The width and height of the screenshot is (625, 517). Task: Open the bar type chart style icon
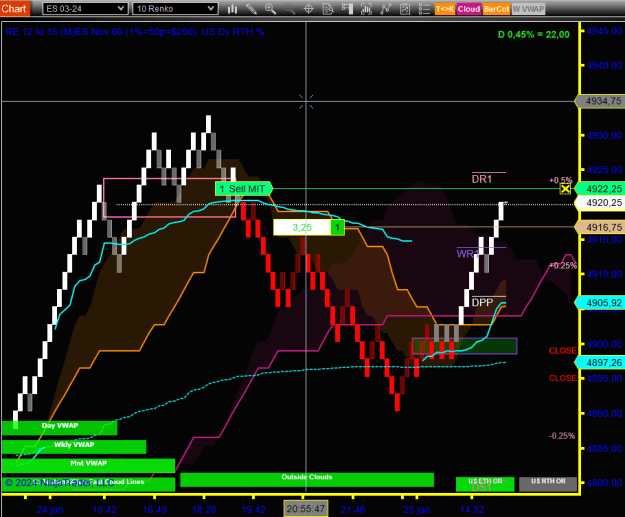(232, 9)
